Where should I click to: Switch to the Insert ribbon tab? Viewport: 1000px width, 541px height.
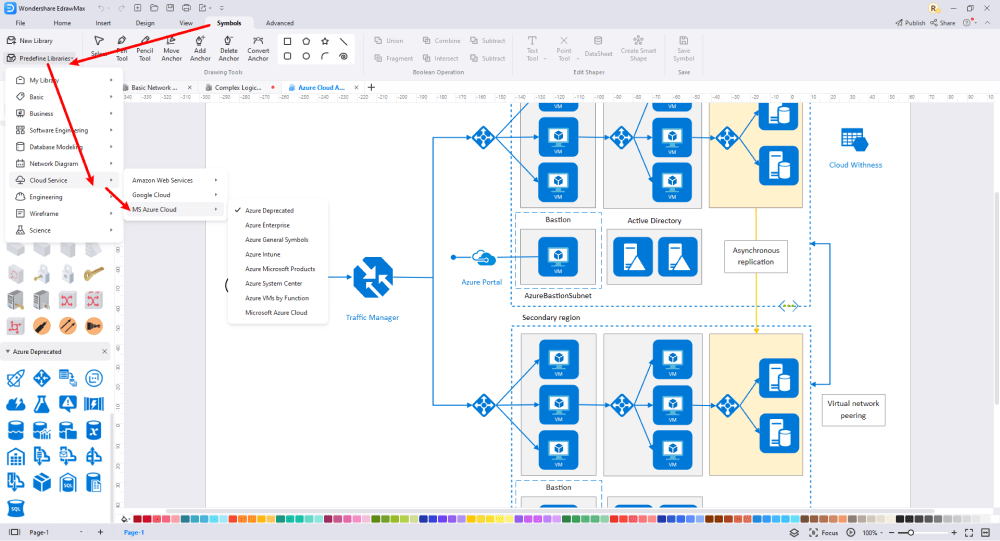pyautogui.click(x=103, y=23)
